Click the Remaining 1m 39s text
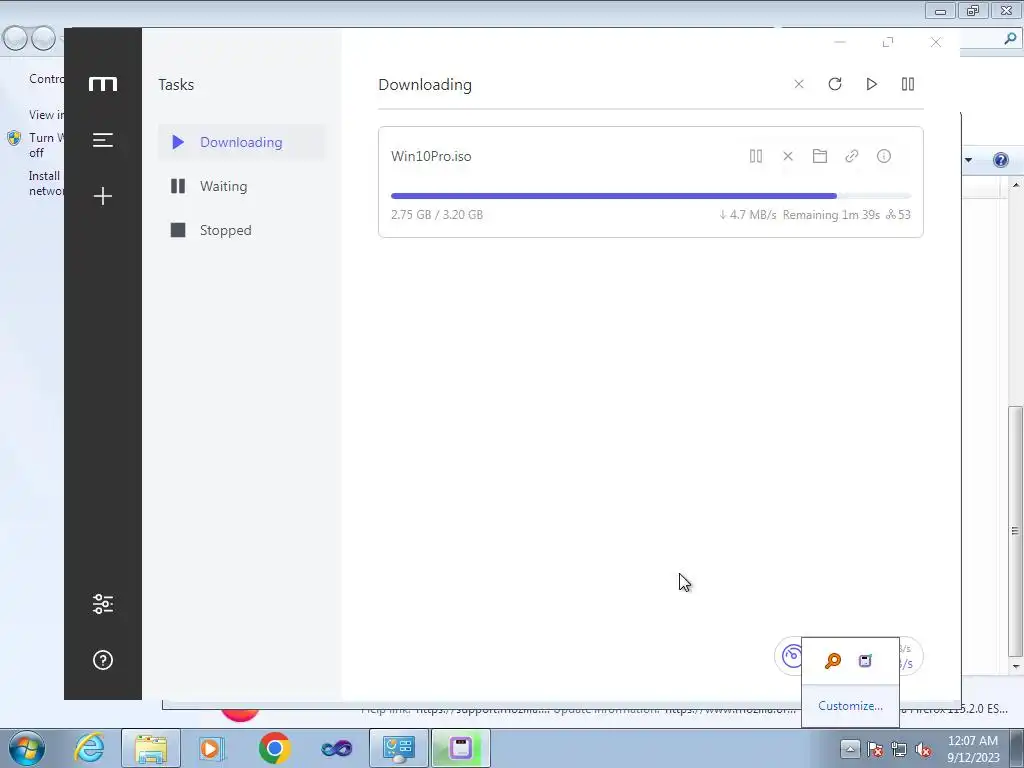 pyautogui.click(x=831, y=215)
